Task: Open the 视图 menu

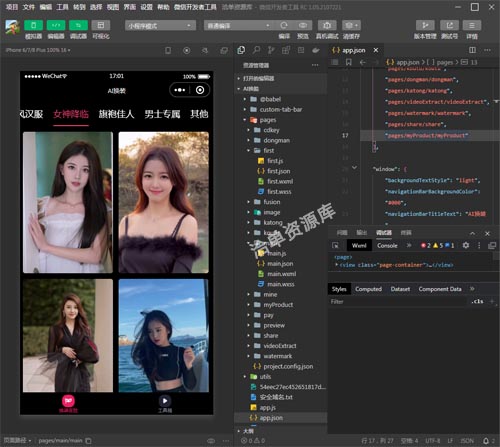Action: [x=113, y=7]
